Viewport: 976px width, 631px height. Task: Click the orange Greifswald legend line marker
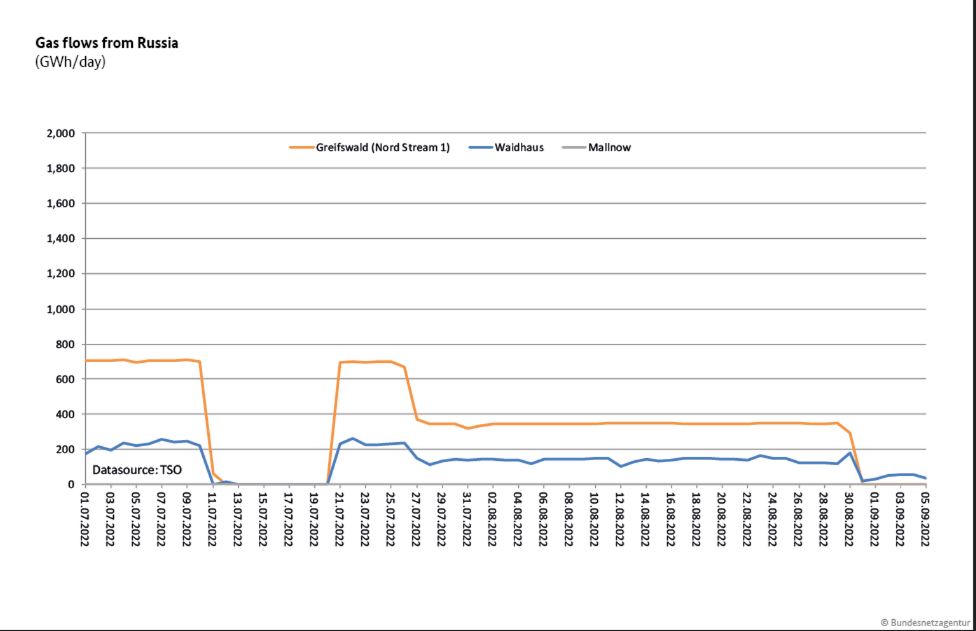[300, 147]
